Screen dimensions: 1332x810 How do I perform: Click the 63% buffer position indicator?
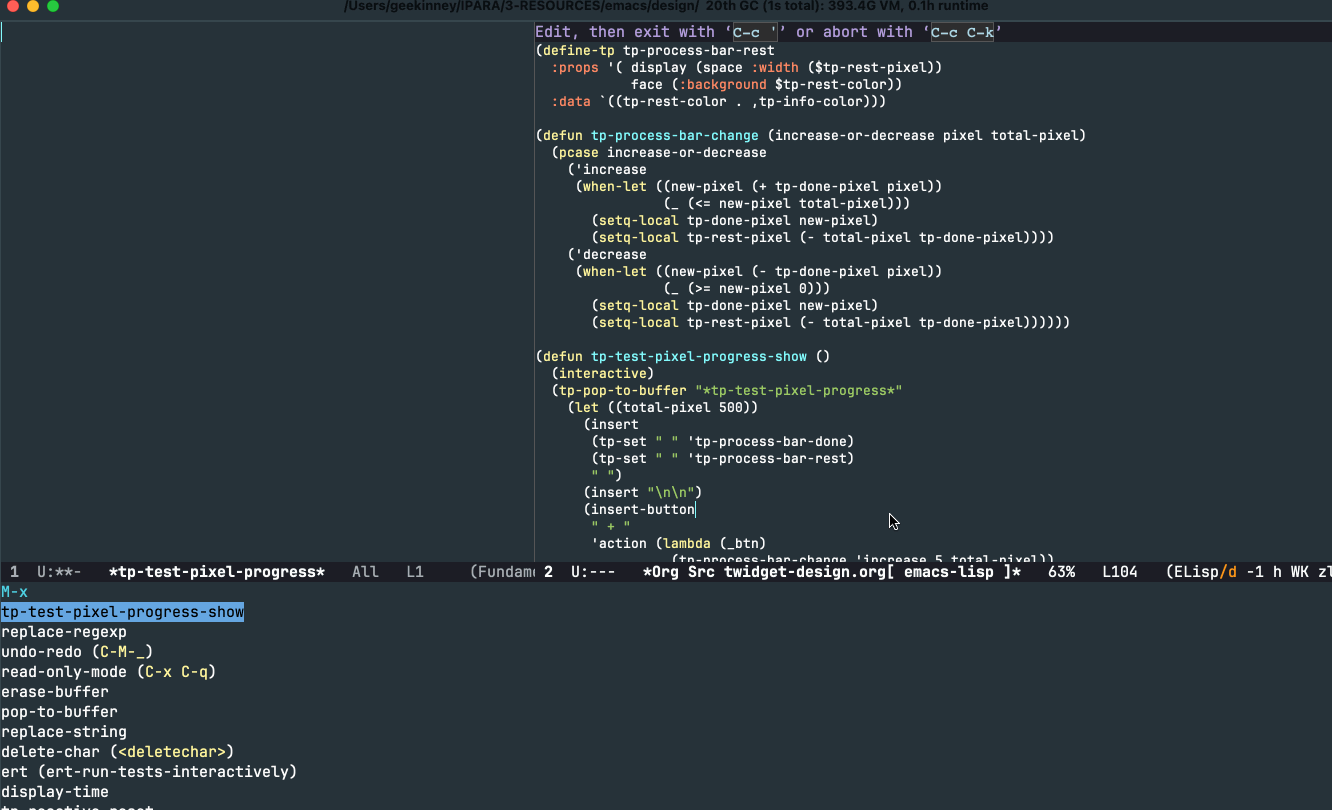1061,571
